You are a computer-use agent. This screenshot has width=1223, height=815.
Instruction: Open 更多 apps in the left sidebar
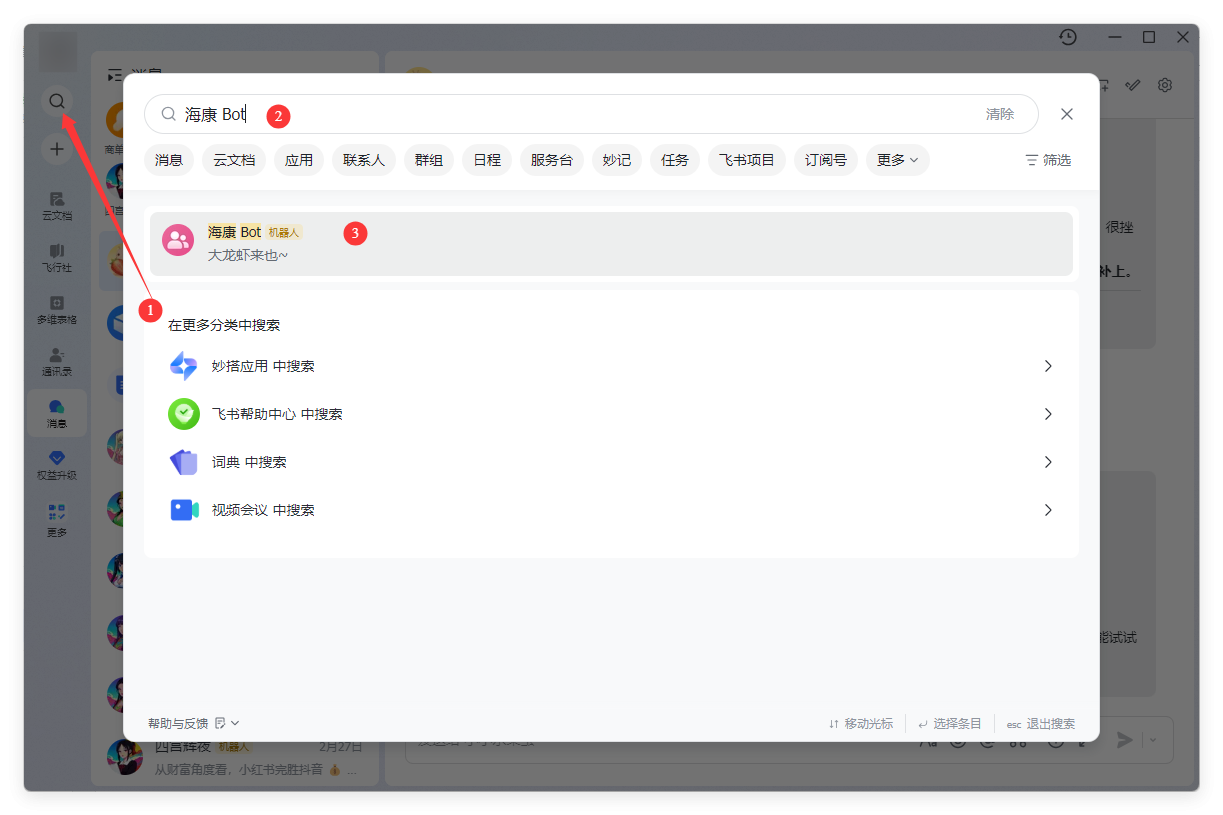[57, 518]
